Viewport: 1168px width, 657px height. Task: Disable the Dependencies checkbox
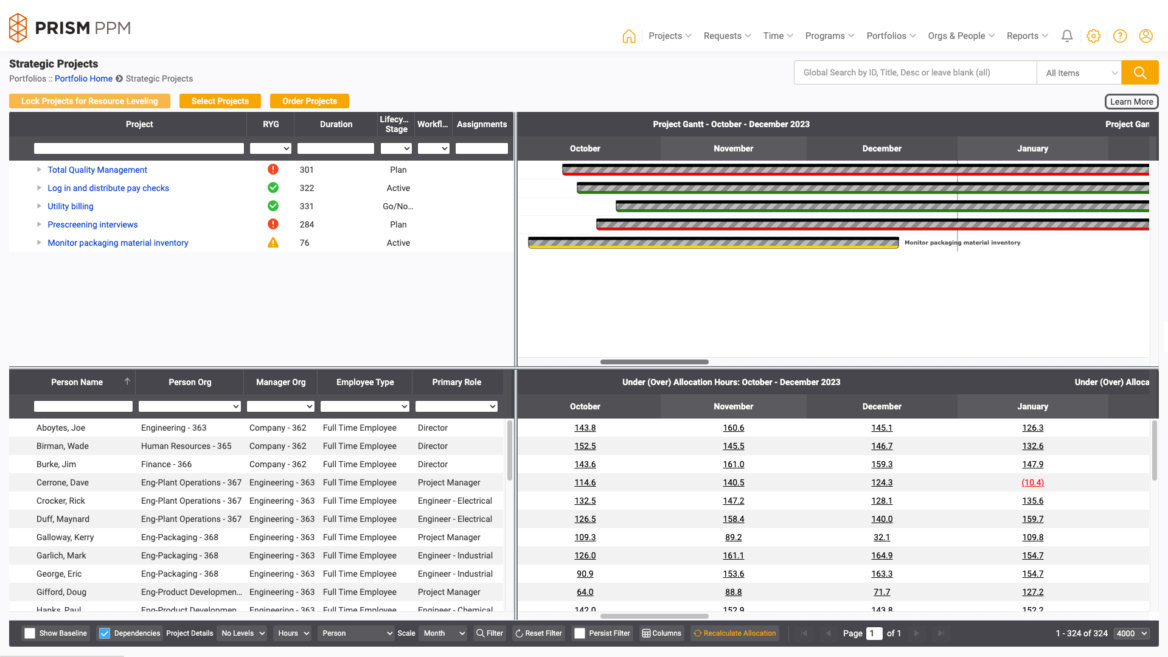tap(102, 633)
